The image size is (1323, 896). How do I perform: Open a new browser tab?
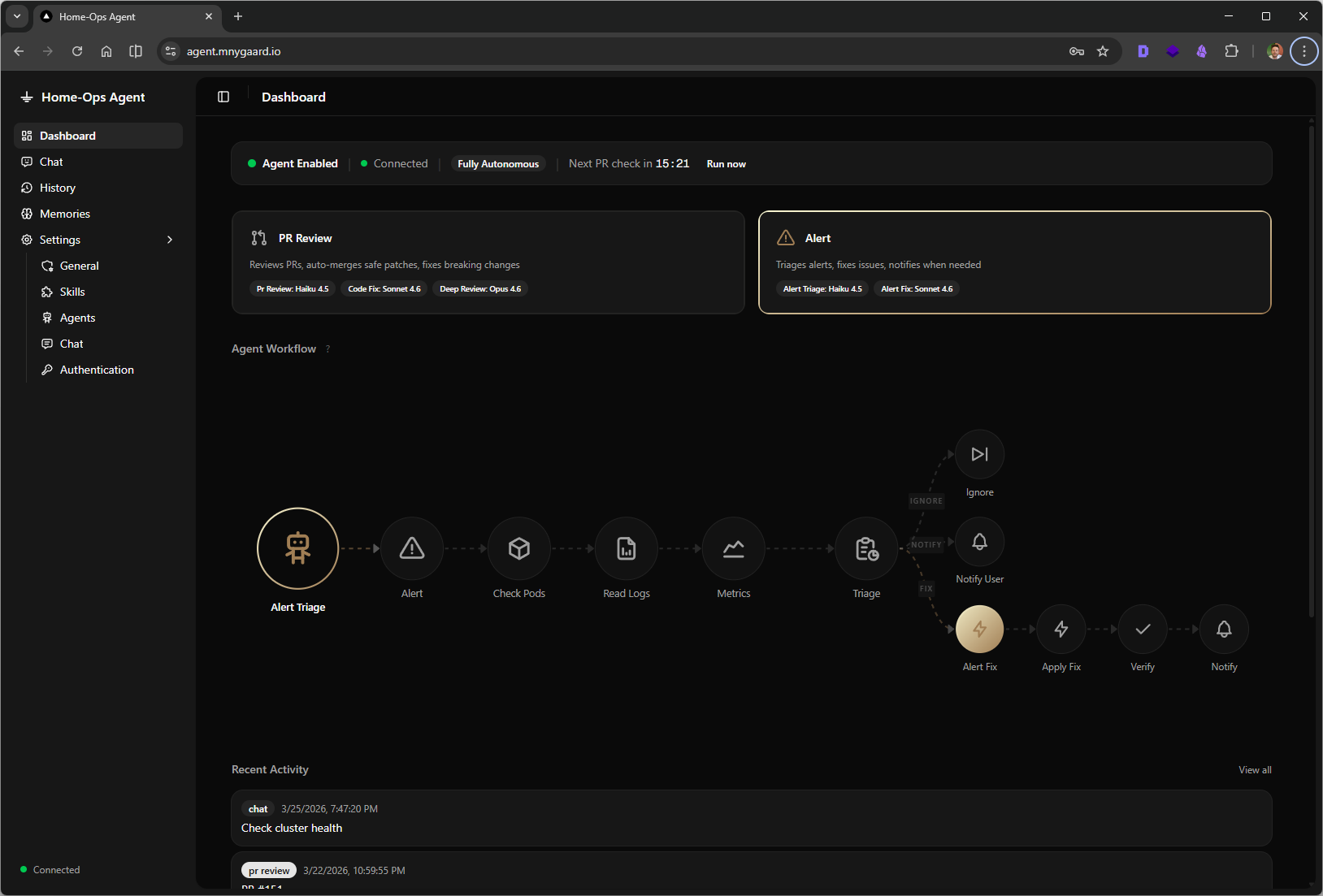click(238, 16)
